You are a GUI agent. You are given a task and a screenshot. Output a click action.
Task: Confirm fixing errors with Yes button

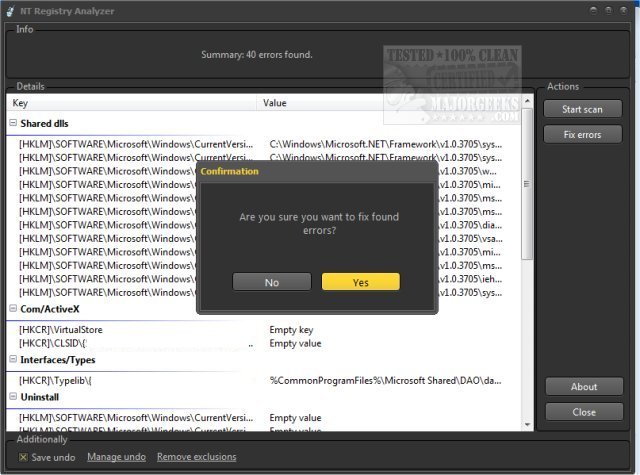click(x=360, y=282)
